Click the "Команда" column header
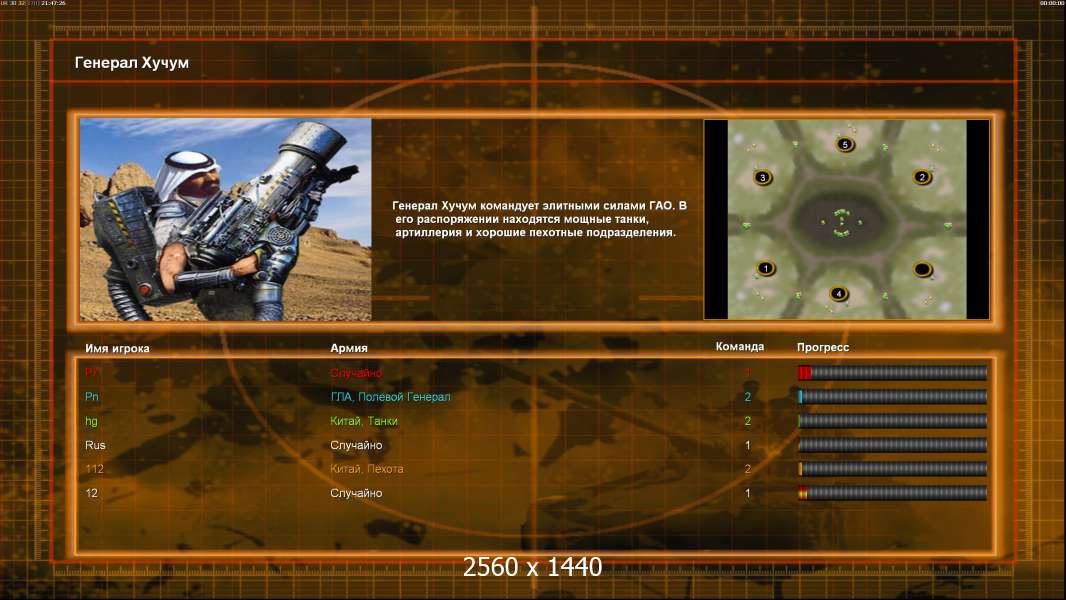The height and width of the screenshot is (600, 1066). pos(740,347)
